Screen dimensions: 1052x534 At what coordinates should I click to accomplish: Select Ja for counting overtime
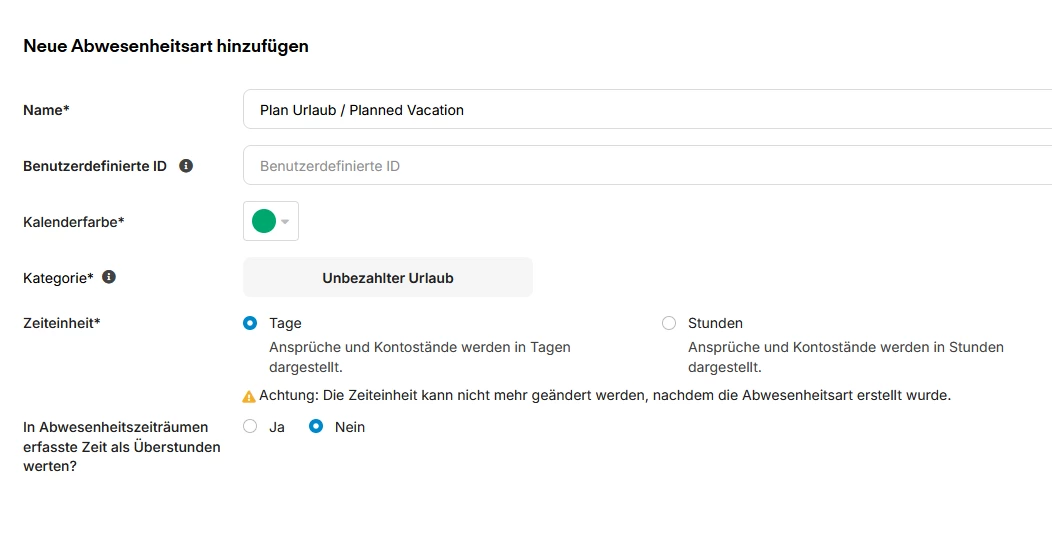click(250, 427)
